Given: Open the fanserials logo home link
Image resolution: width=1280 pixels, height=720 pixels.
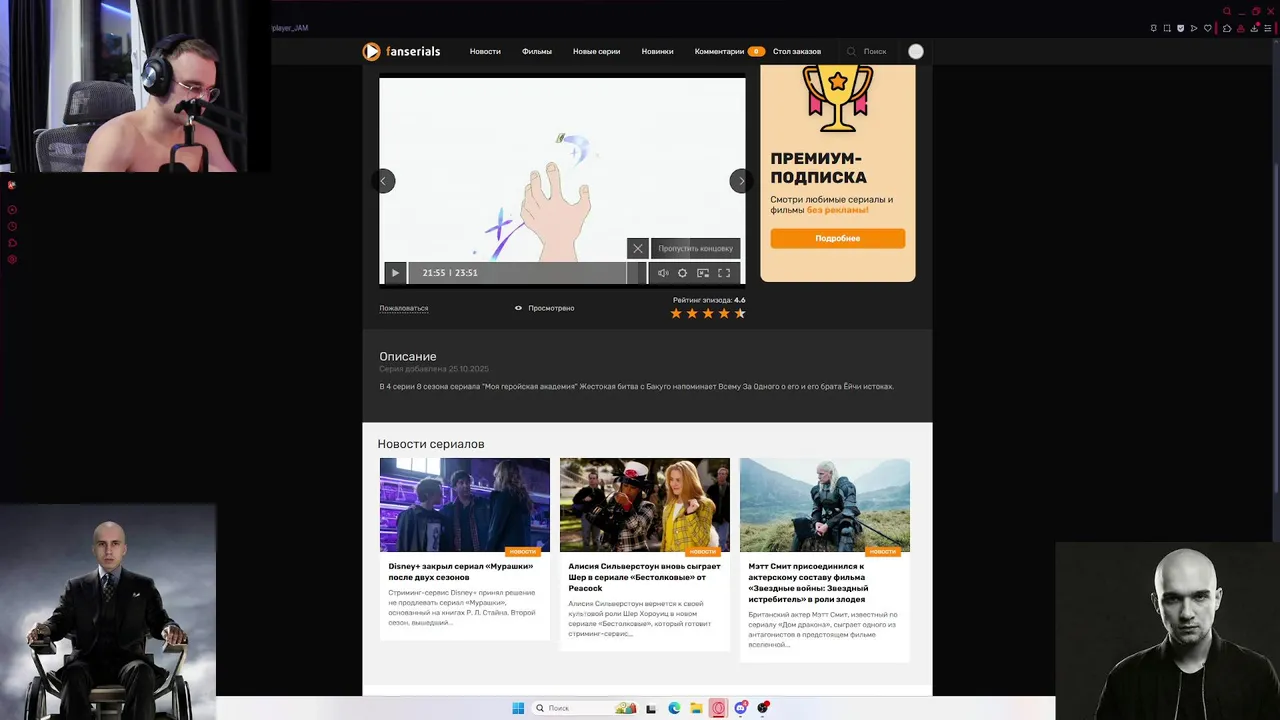Looking at the screenshot, I should point(401,51).
